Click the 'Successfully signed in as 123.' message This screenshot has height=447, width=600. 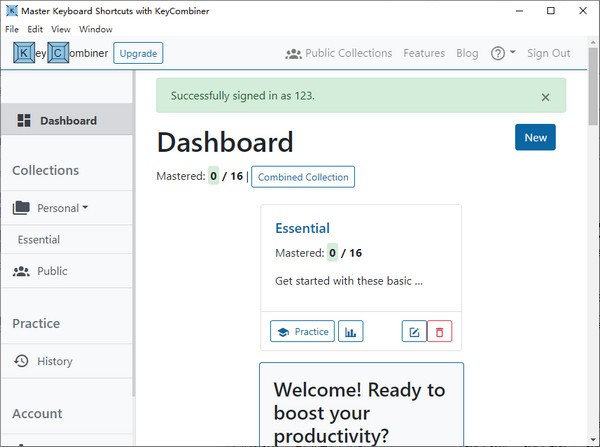coord(243,96)
